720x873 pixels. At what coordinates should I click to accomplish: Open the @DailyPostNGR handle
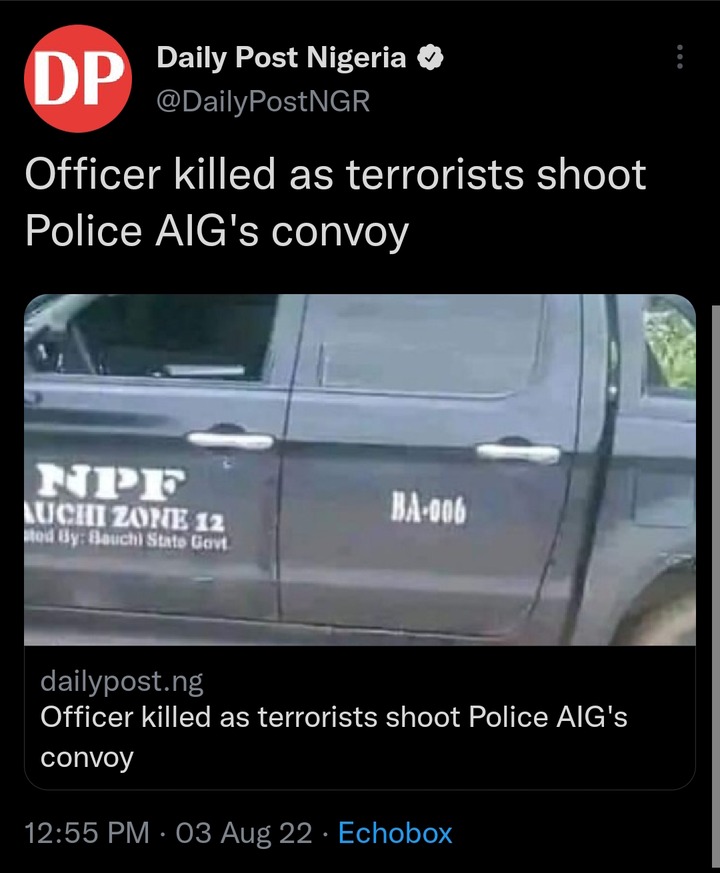click(263, 101)
